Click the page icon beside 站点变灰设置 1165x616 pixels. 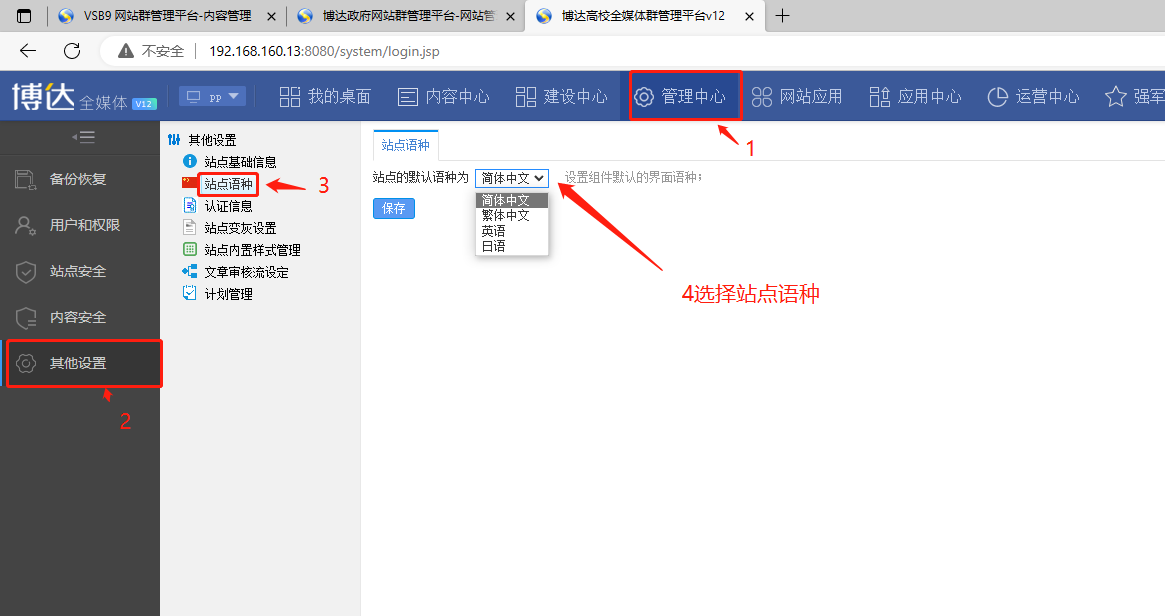tap(189, 227)
